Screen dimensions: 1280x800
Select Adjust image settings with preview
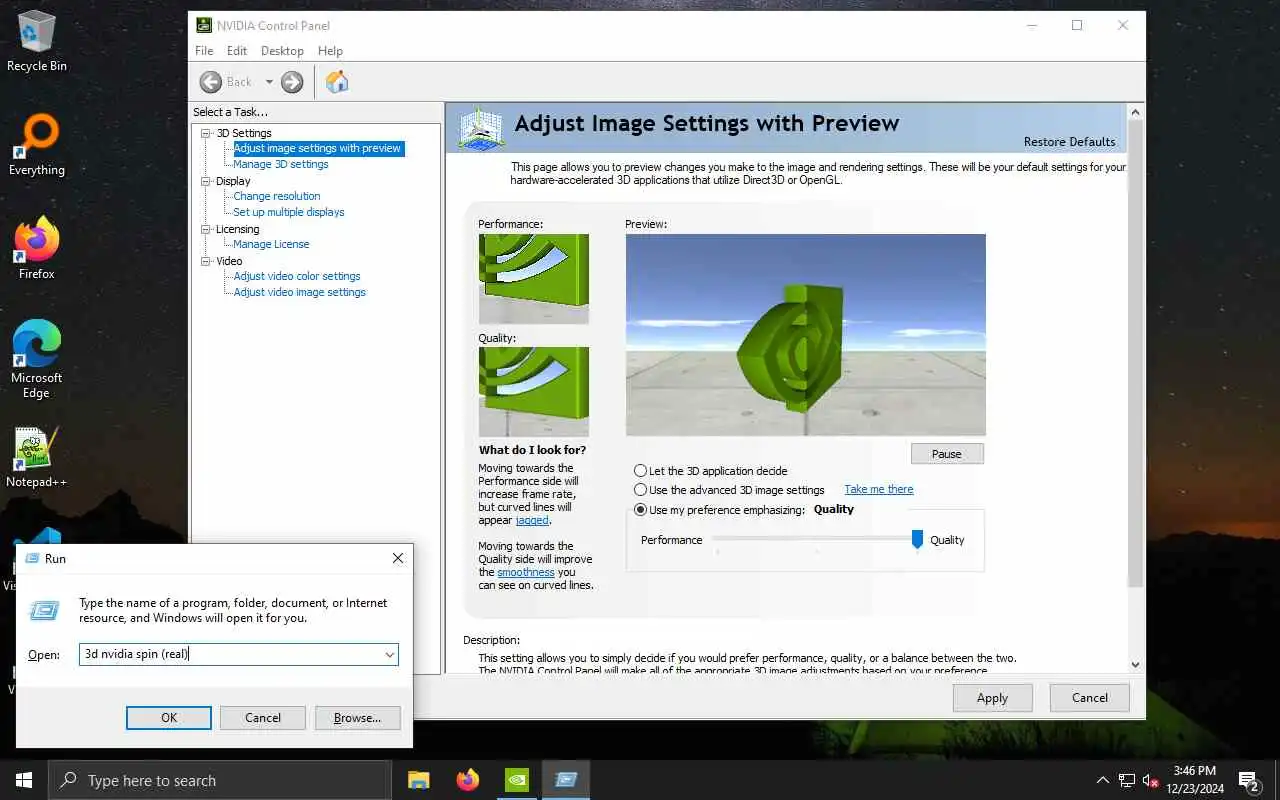pyautogui.click(x=317, y=148)
